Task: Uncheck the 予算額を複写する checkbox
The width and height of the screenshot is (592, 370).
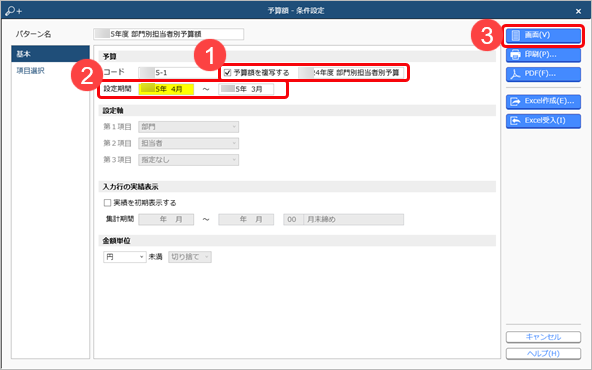Action: 227,73
